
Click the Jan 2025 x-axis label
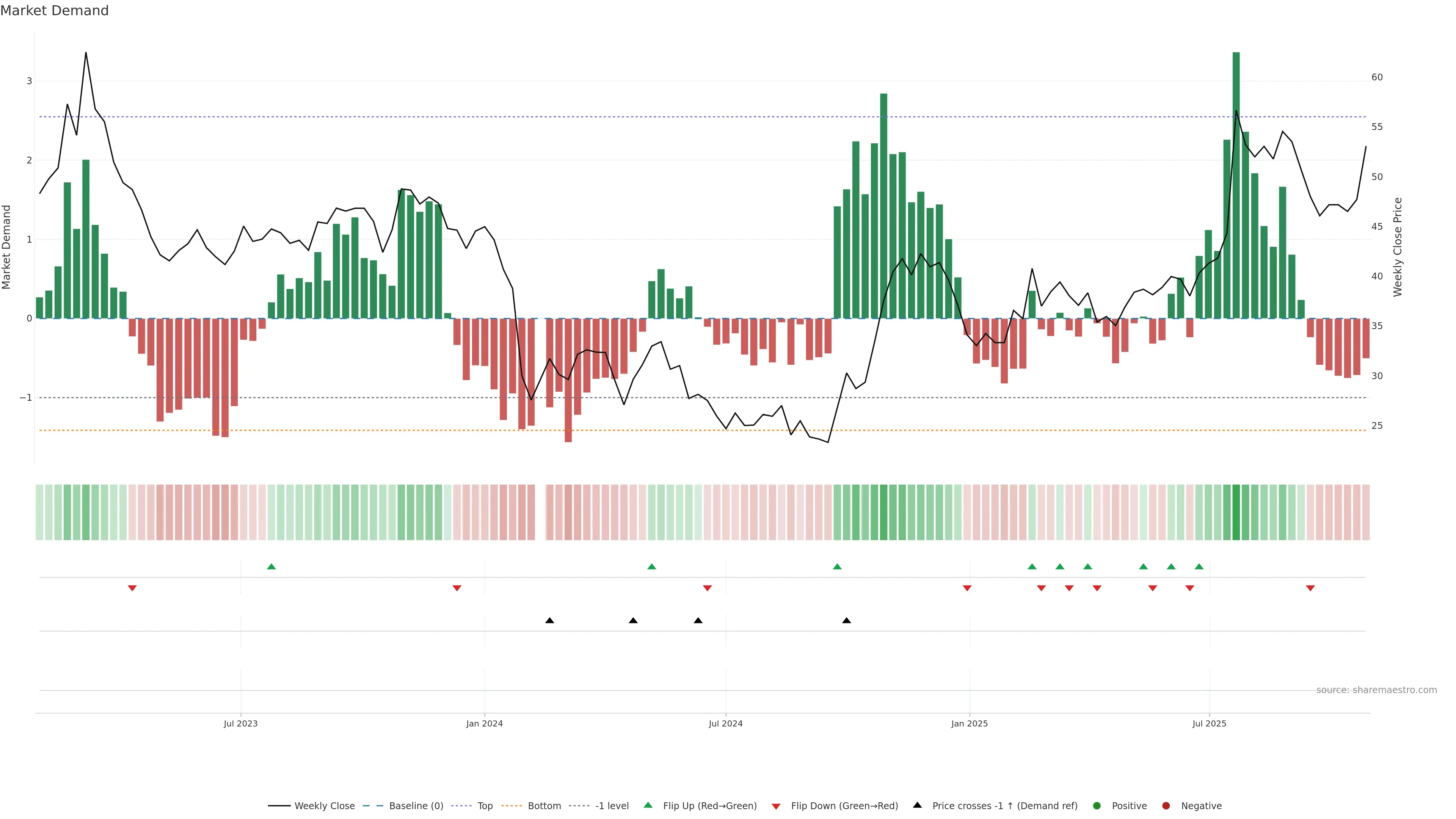970,723
